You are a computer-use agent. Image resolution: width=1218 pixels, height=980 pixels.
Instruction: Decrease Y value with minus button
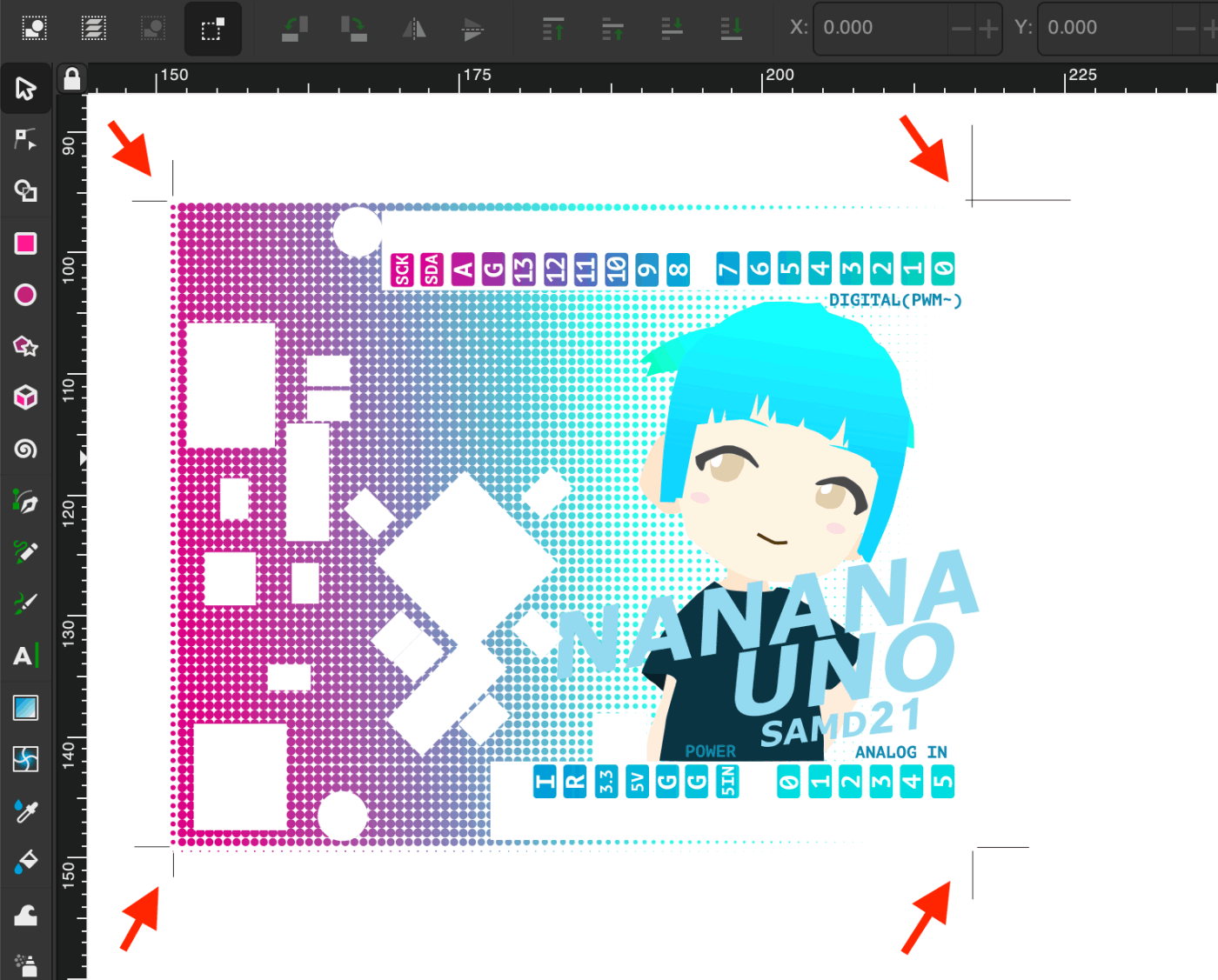point(1185,29)
